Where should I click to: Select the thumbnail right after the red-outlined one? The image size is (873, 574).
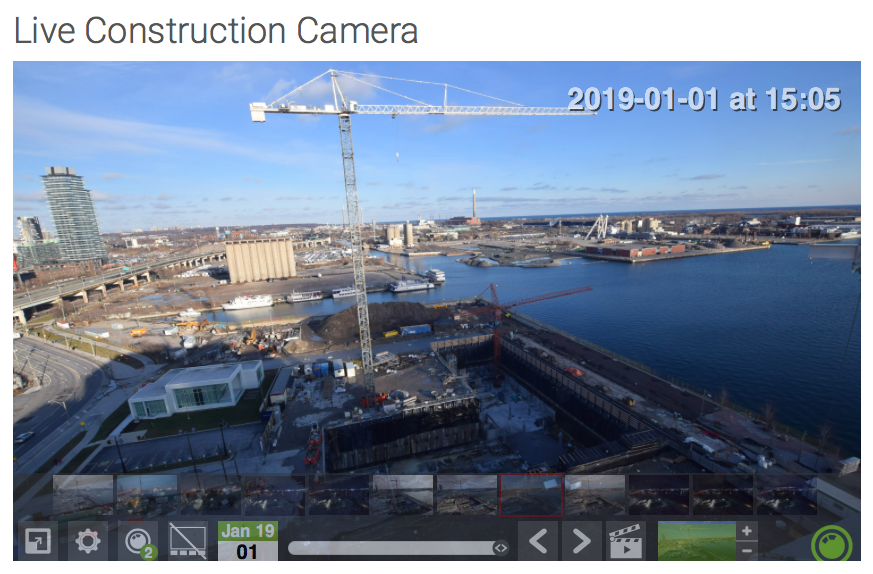pyautogui.click(x=595, y=495)
